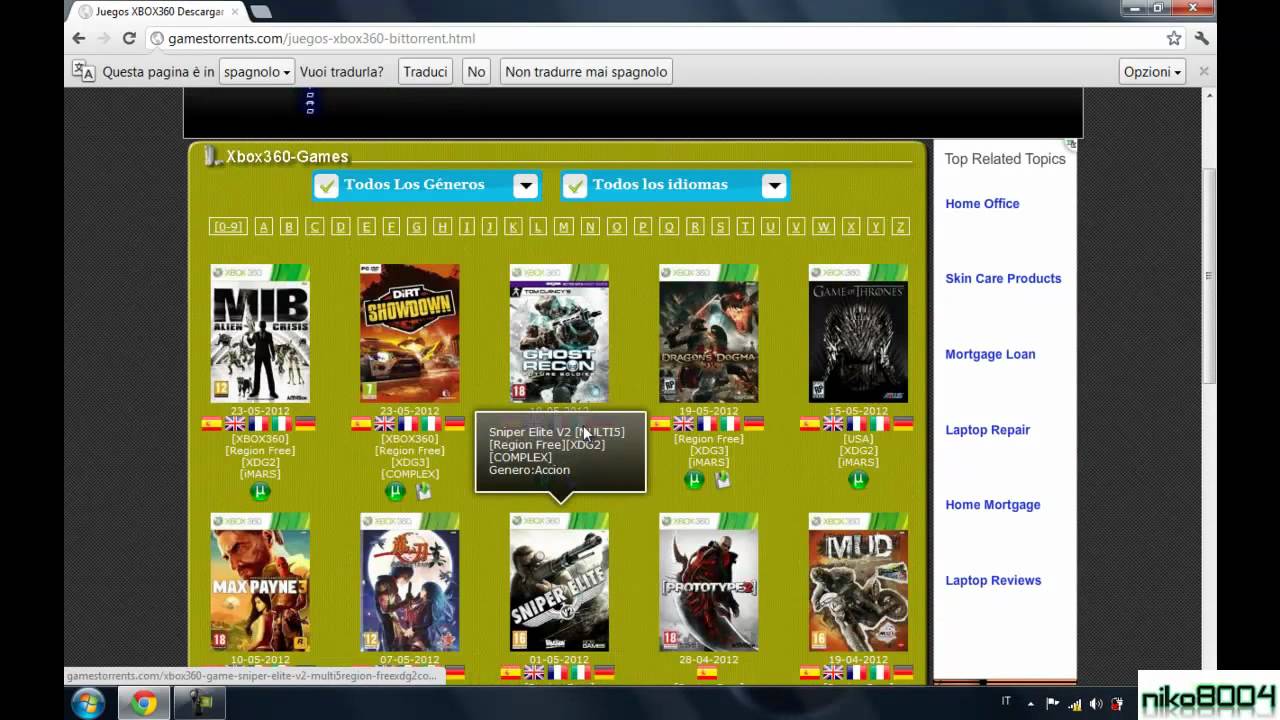Screen dimensions: 1280x720
Task: Toggle the Todos los idiomas checkmark
Action: (574, 185)
